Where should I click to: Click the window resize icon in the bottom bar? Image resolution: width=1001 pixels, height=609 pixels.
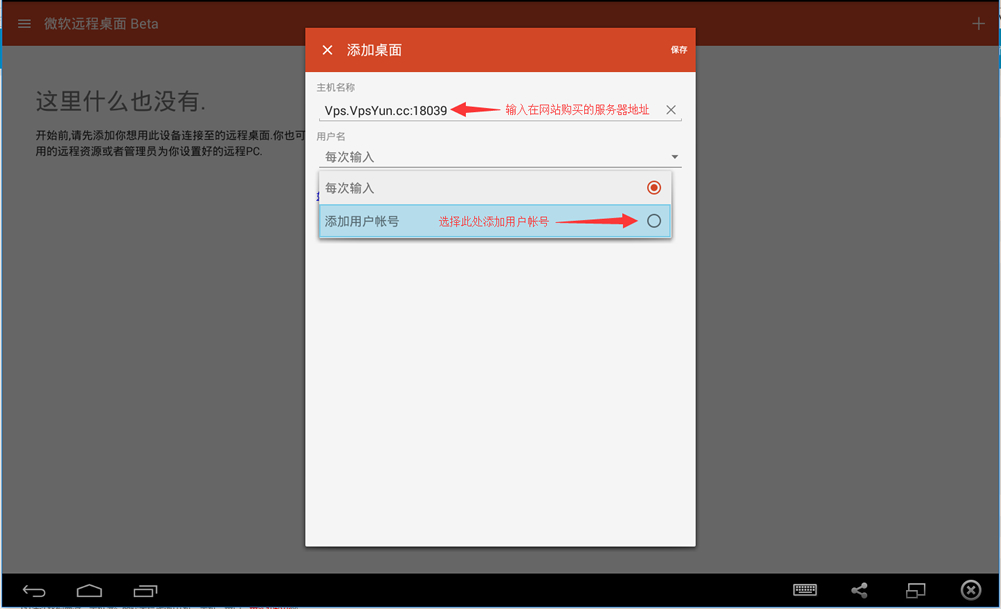click(915, 590)
